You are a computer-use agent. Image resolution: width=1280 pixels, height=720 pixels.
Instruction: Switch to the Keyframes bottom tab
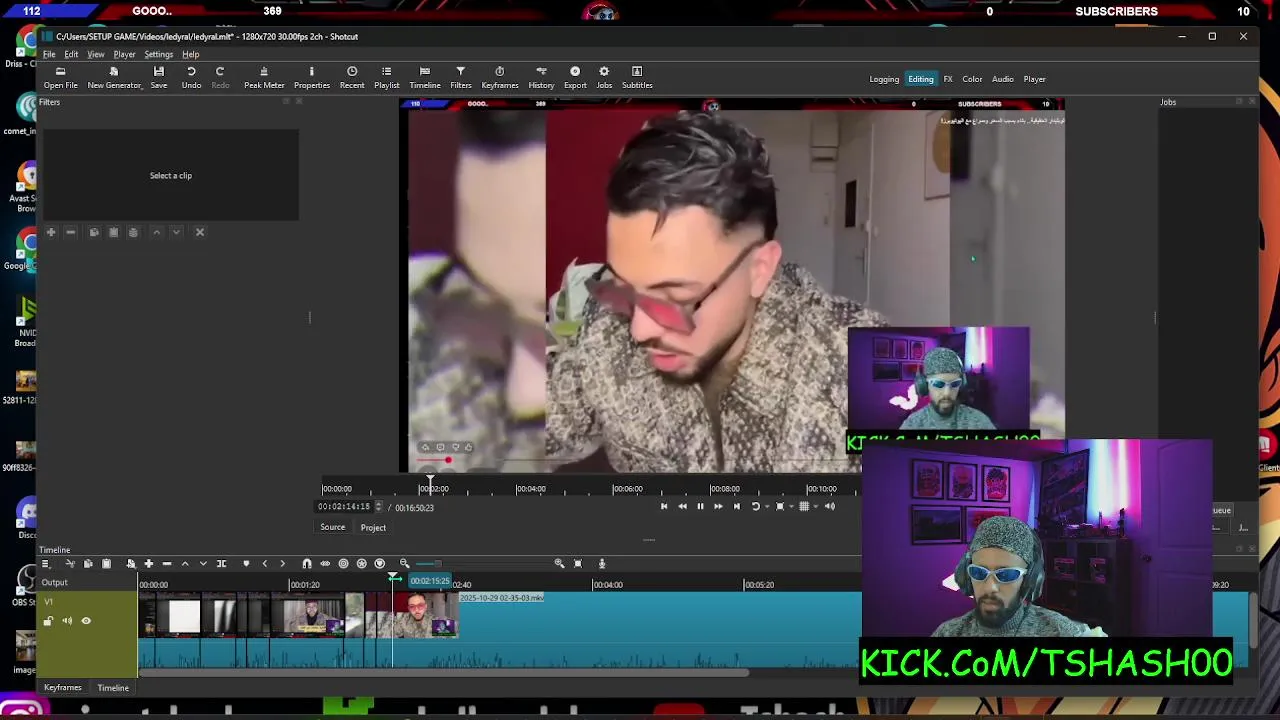tap(62, 688)
